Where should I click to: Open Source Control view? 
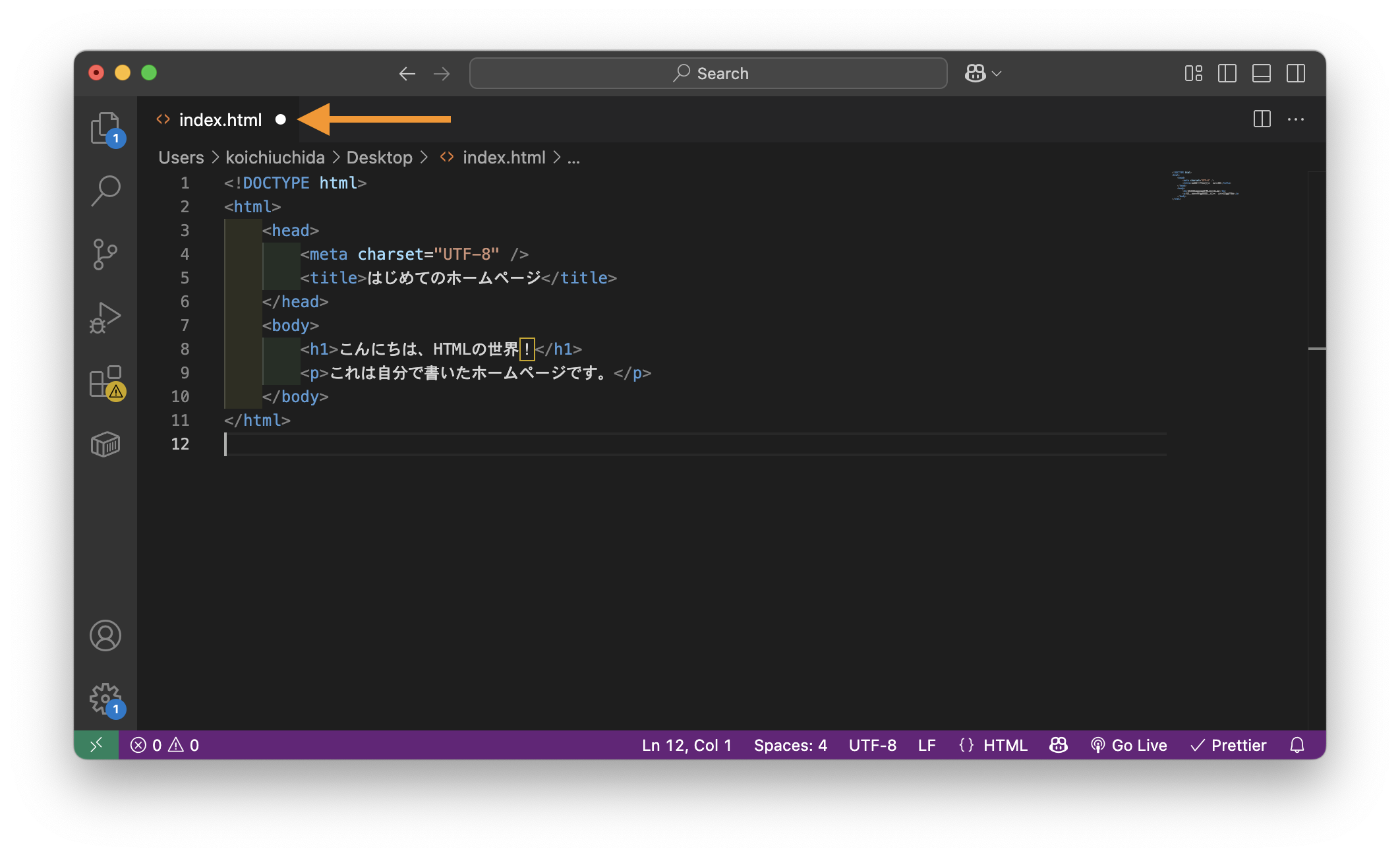pos(105,254)
